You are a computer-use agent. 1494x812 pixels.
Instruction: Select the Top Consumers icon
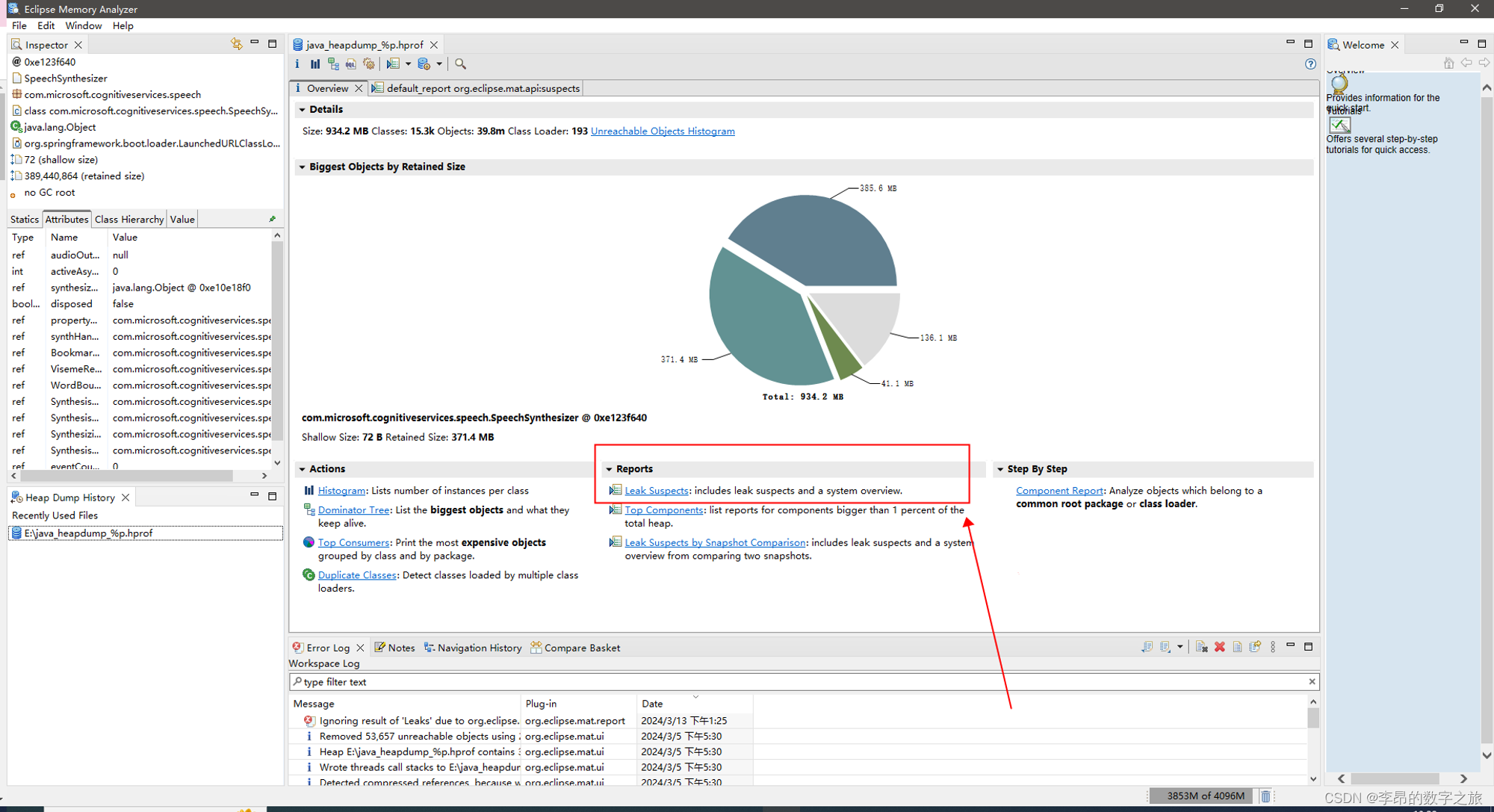pos(310,542)
